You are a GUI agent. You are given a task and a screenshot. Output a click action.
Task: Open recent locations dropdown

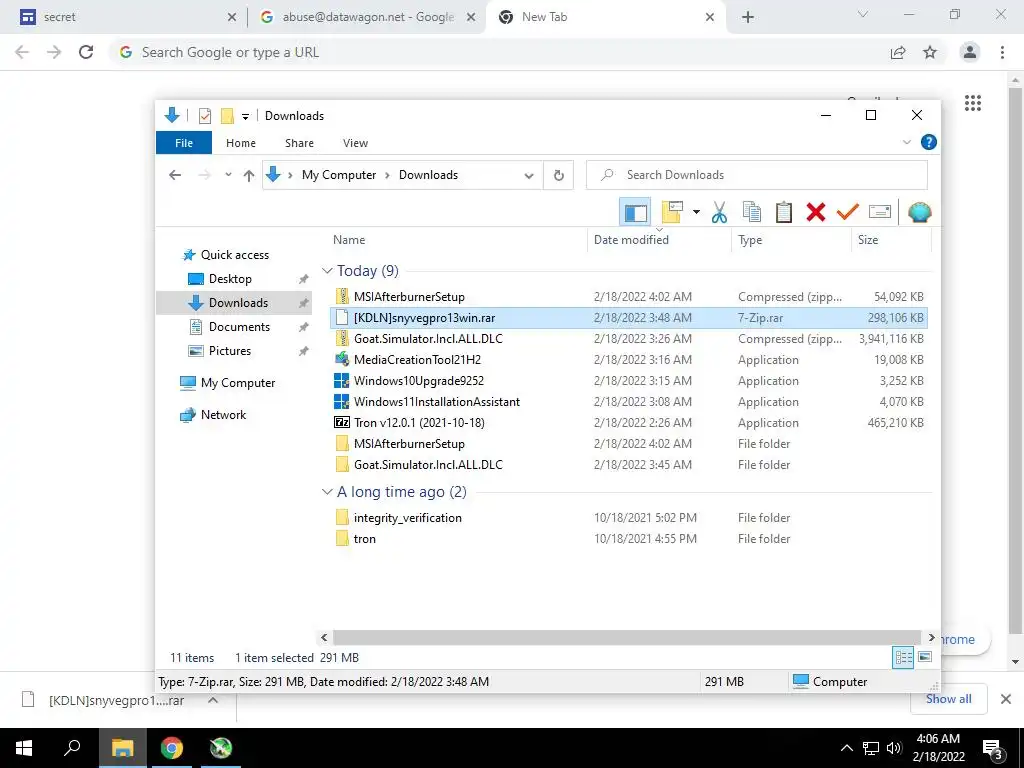tap(228, 175)
